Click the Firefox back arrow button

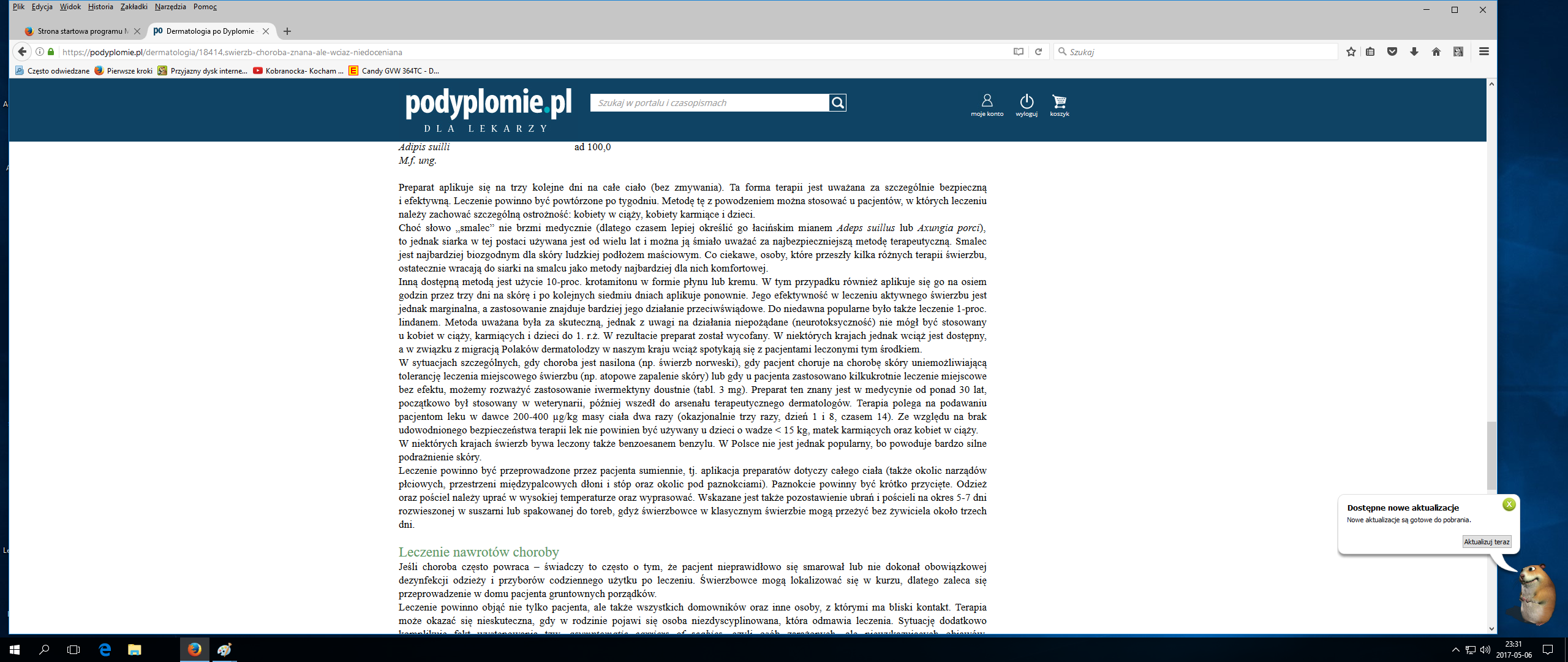(22, 51)
